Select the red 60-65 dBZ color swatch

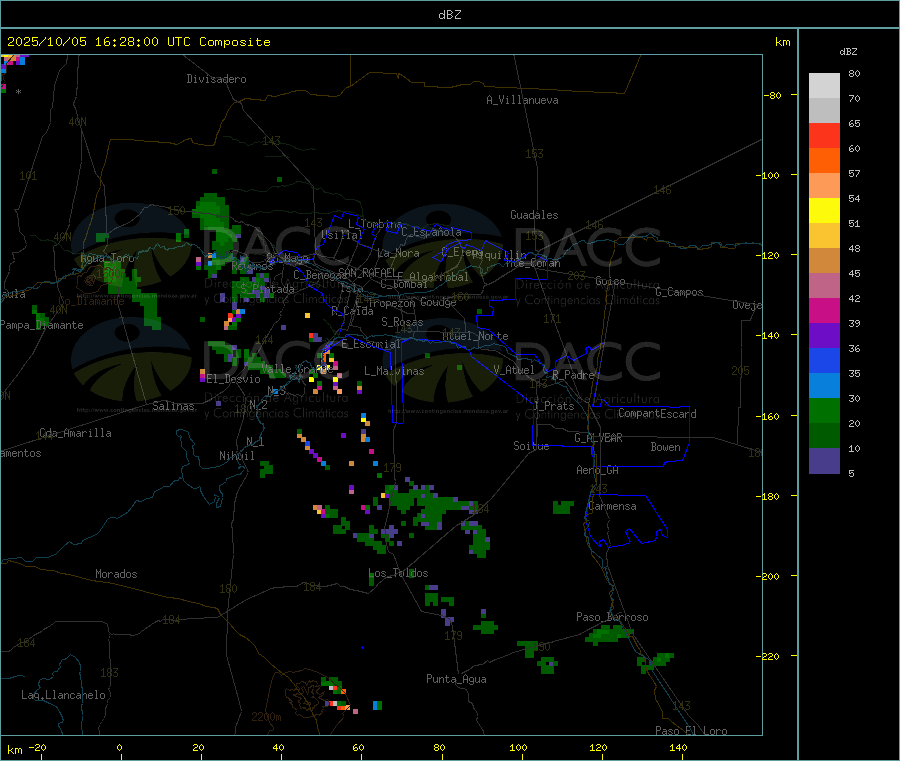[824, 136]
